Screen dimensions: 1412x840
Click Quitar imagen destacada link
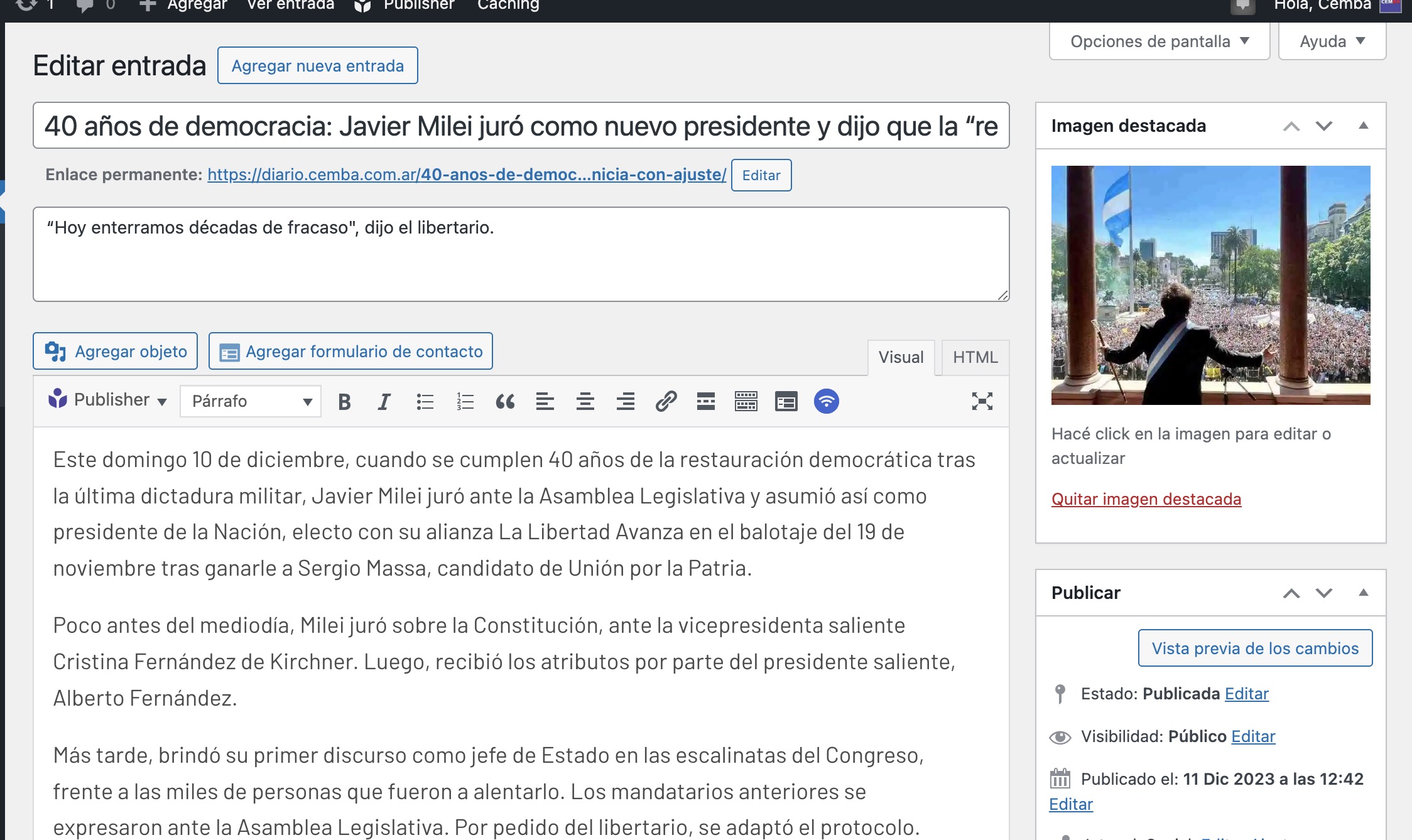click(1146, 498)
